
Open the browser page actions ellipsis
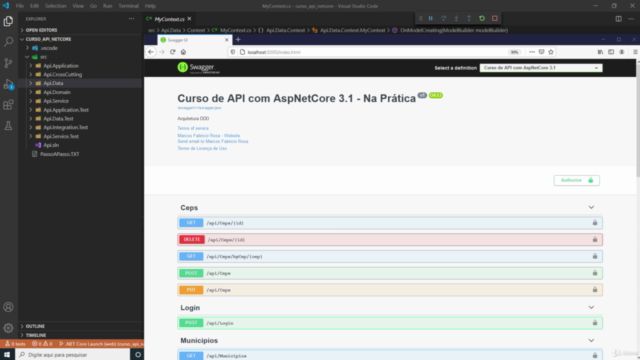[532, 52]
